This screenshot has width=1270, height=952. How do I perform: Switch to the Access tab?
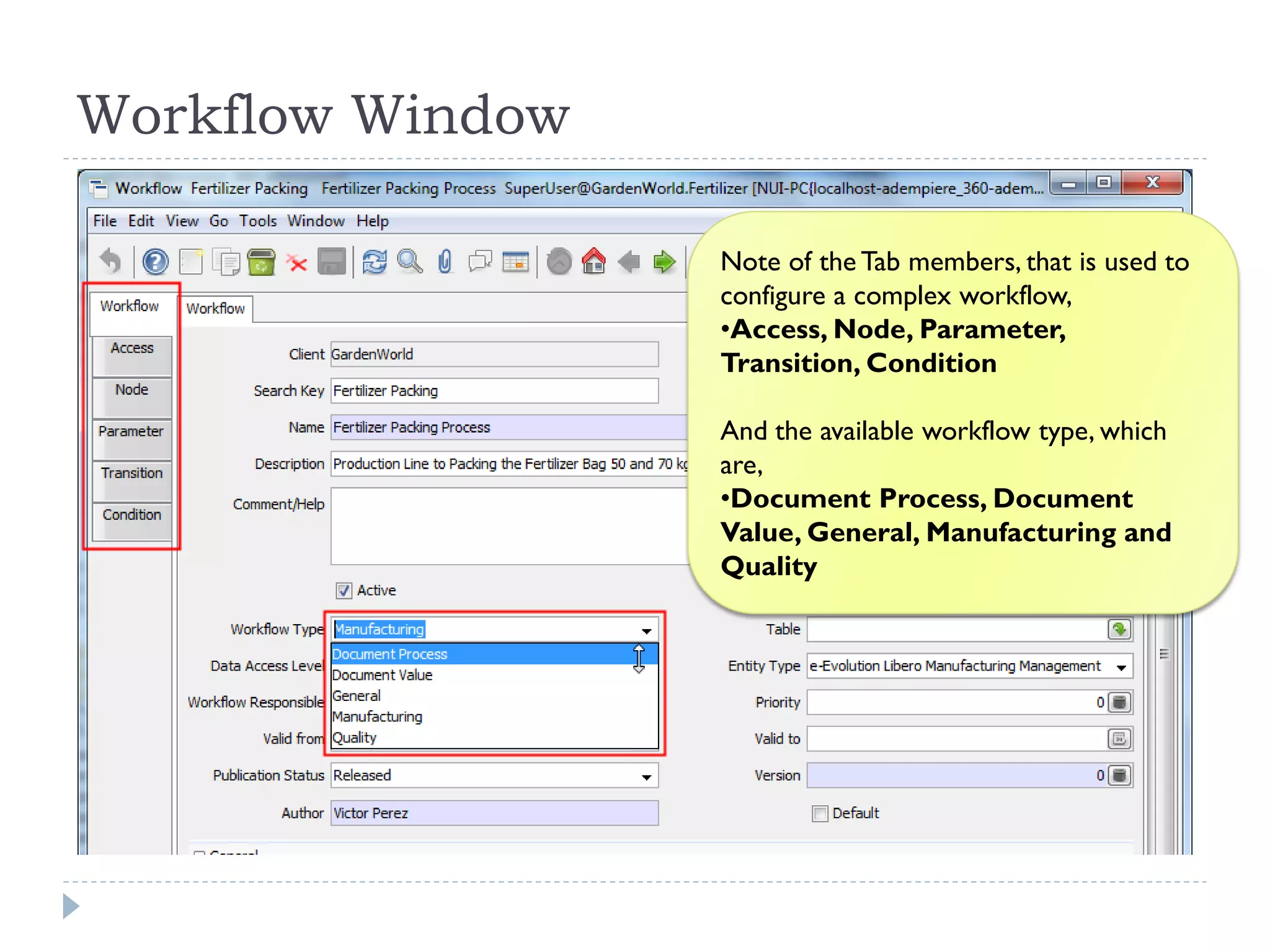click(x=132, y=356)
